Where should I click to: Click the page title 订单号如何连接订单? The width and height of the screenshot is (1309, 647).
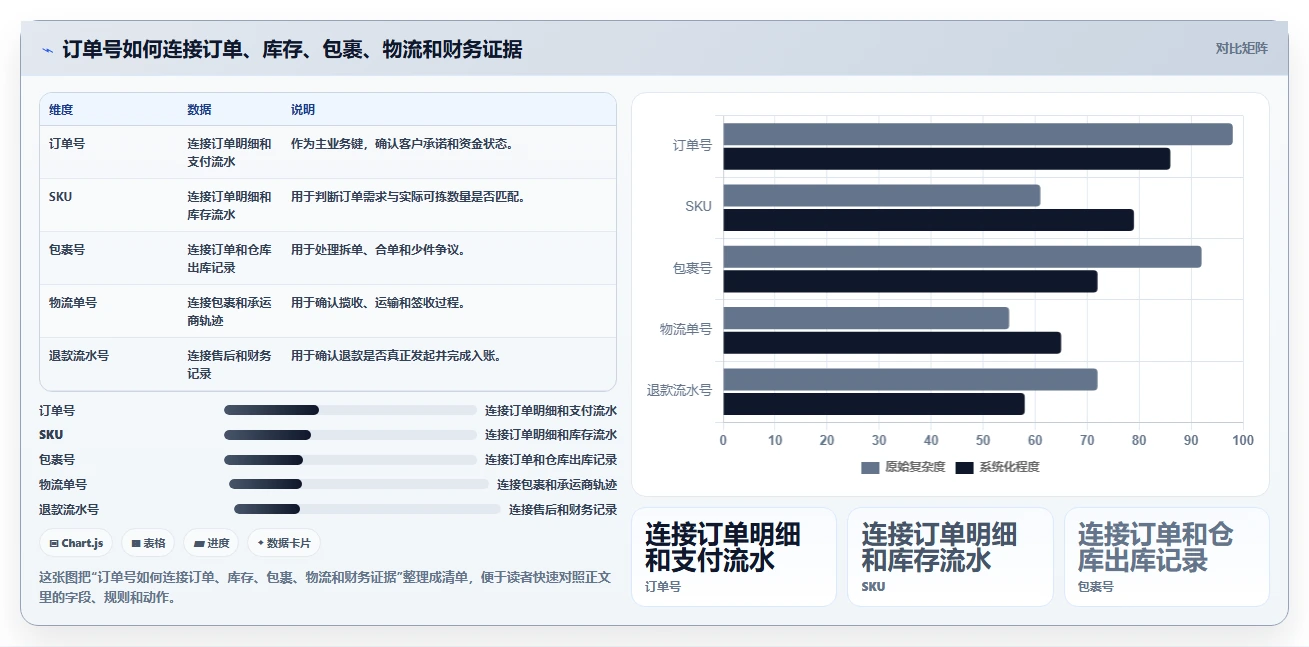[292, 49]
